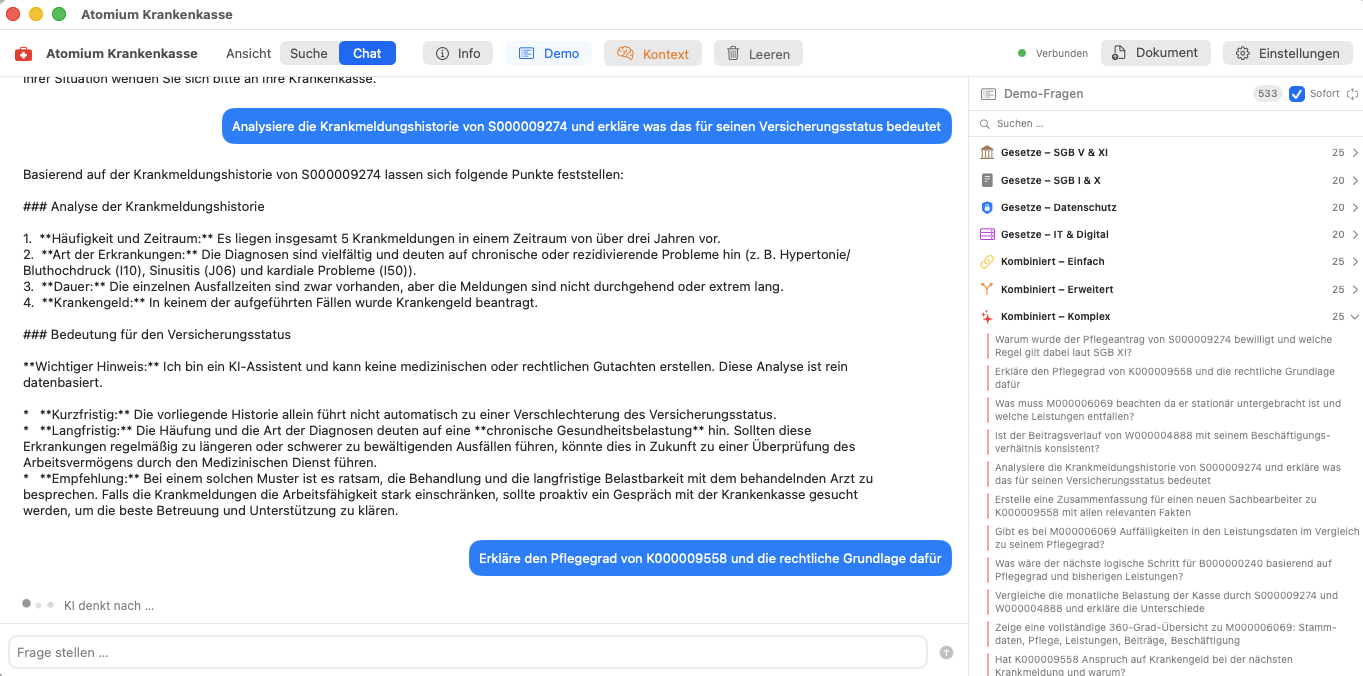Select question 'Hat K000009558 Anspruch auf Krankengeld'
This screenshot has height=676, width=1363.
(1172, 665)
